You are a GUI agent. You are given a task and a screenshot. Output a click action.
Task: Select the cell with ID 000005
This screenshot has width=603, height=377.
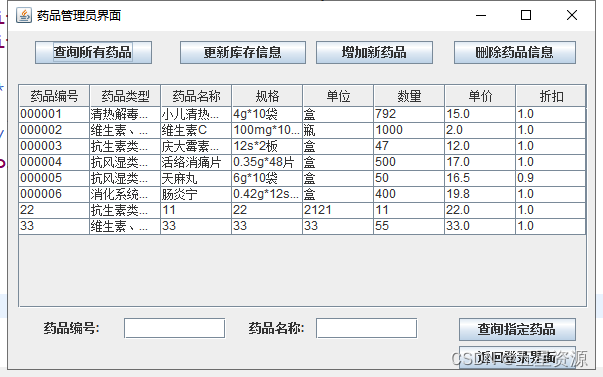[54, 178]
